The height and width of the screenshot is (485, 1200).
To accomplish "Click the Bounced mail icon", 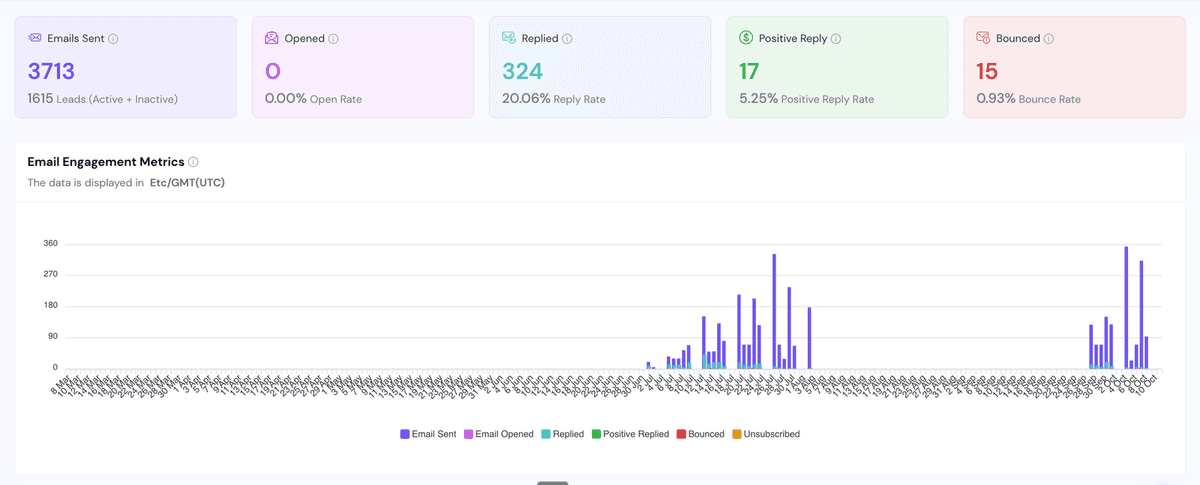I will click(x=983, y=38).
